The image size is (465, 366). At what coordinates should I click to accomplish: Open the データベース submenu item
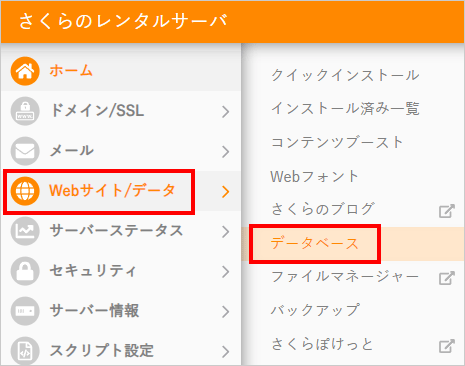[x=315, y=243]
